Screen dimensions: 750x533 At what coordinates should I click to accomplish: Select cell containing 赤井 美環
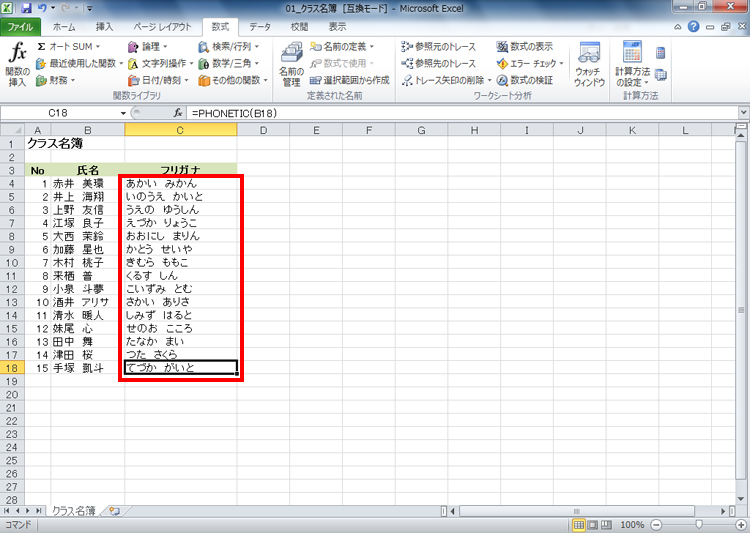pos(88,184)
